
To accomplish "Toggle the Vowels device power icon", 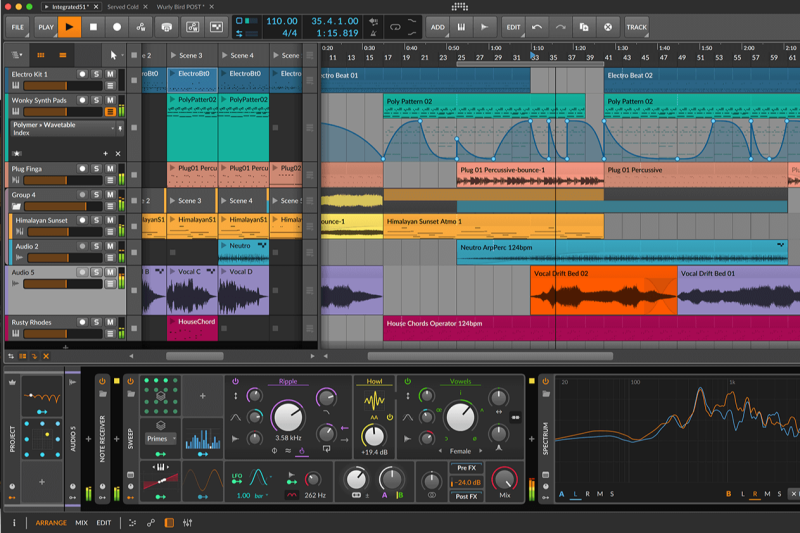I will (x=407, y=381).
